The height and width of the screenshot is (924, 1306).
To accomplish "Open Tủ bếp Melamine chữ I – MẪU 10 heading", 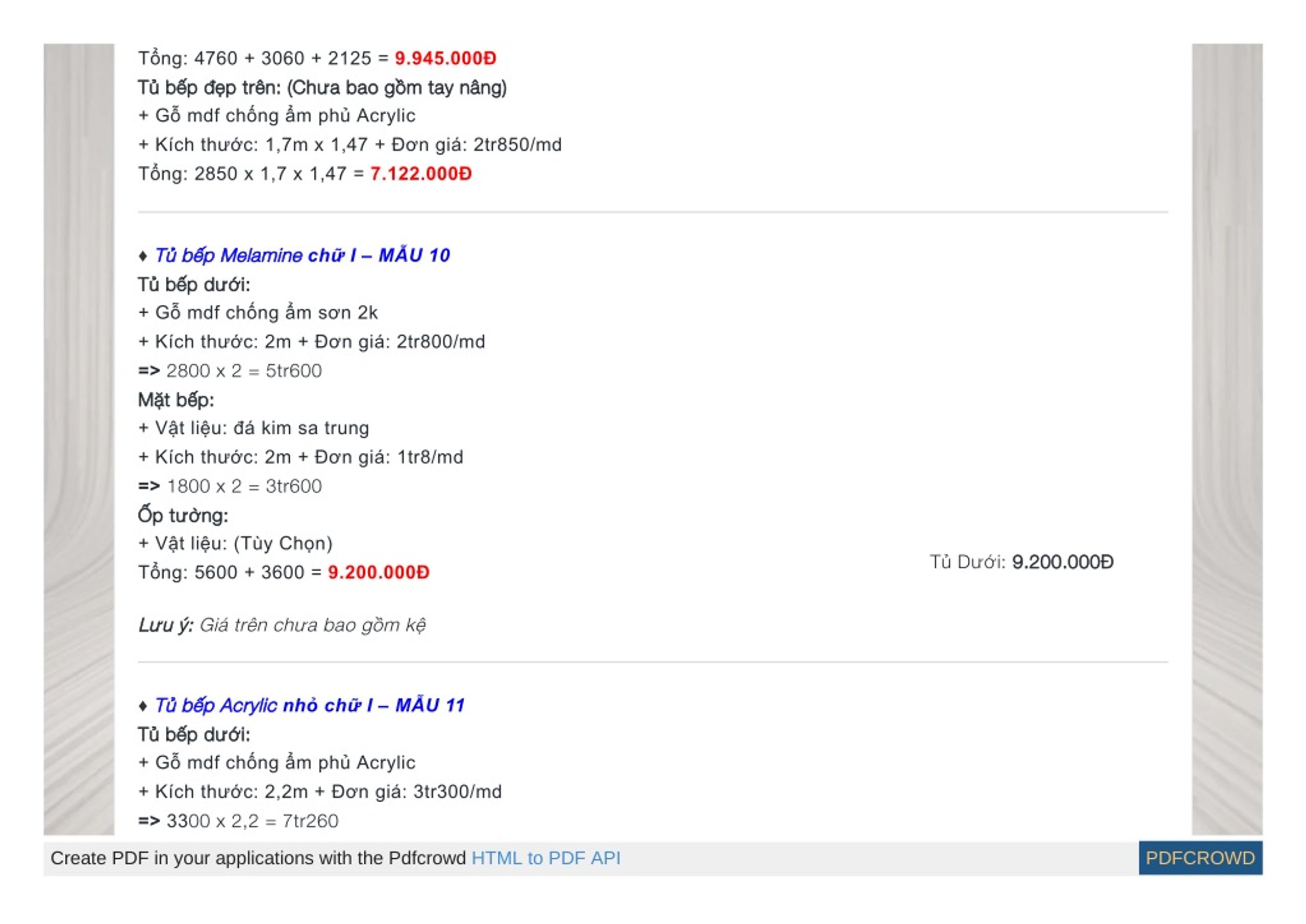I will [x=302, y=255].
